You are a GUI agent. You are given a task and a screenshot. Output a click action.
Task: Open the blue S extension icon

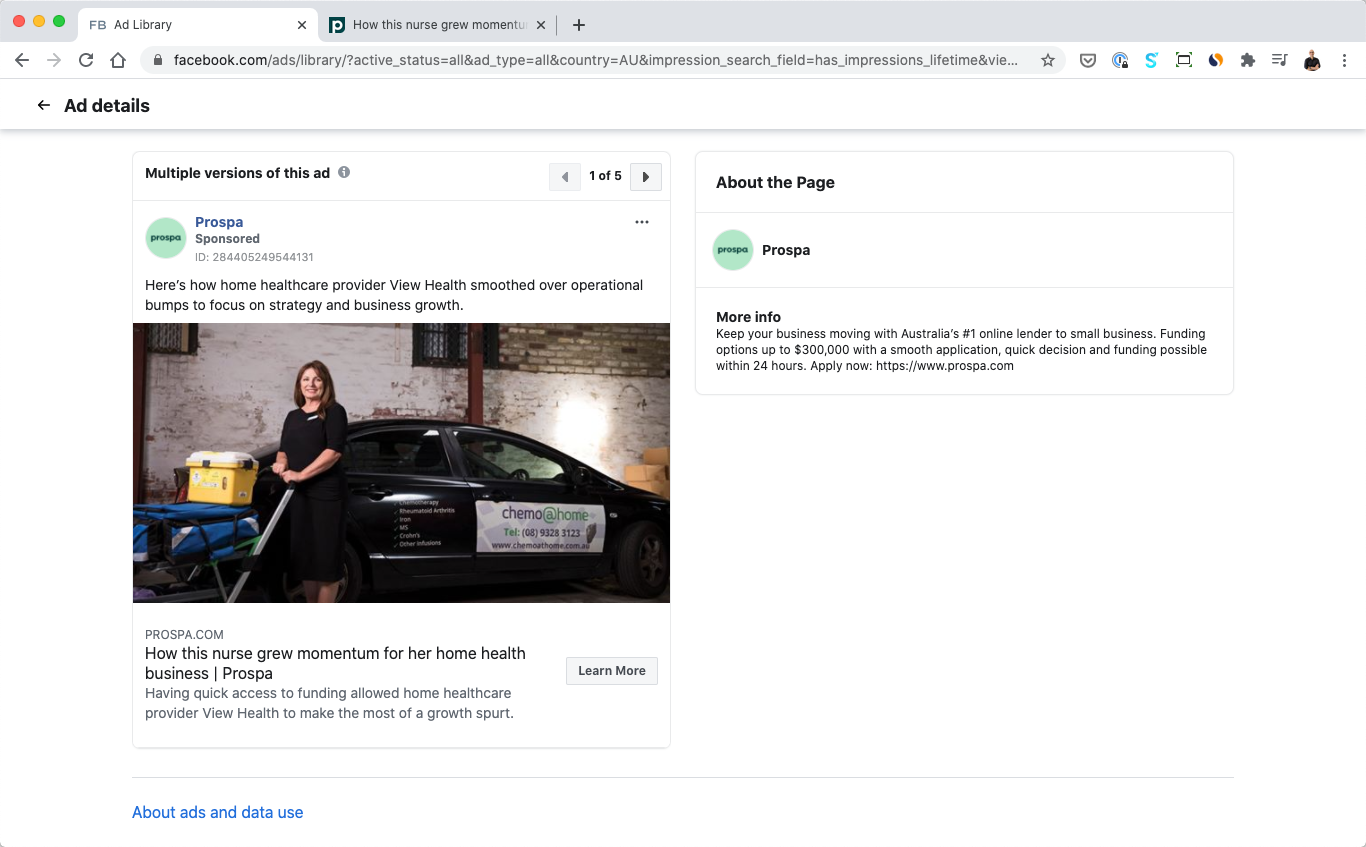click(1152, 60)
